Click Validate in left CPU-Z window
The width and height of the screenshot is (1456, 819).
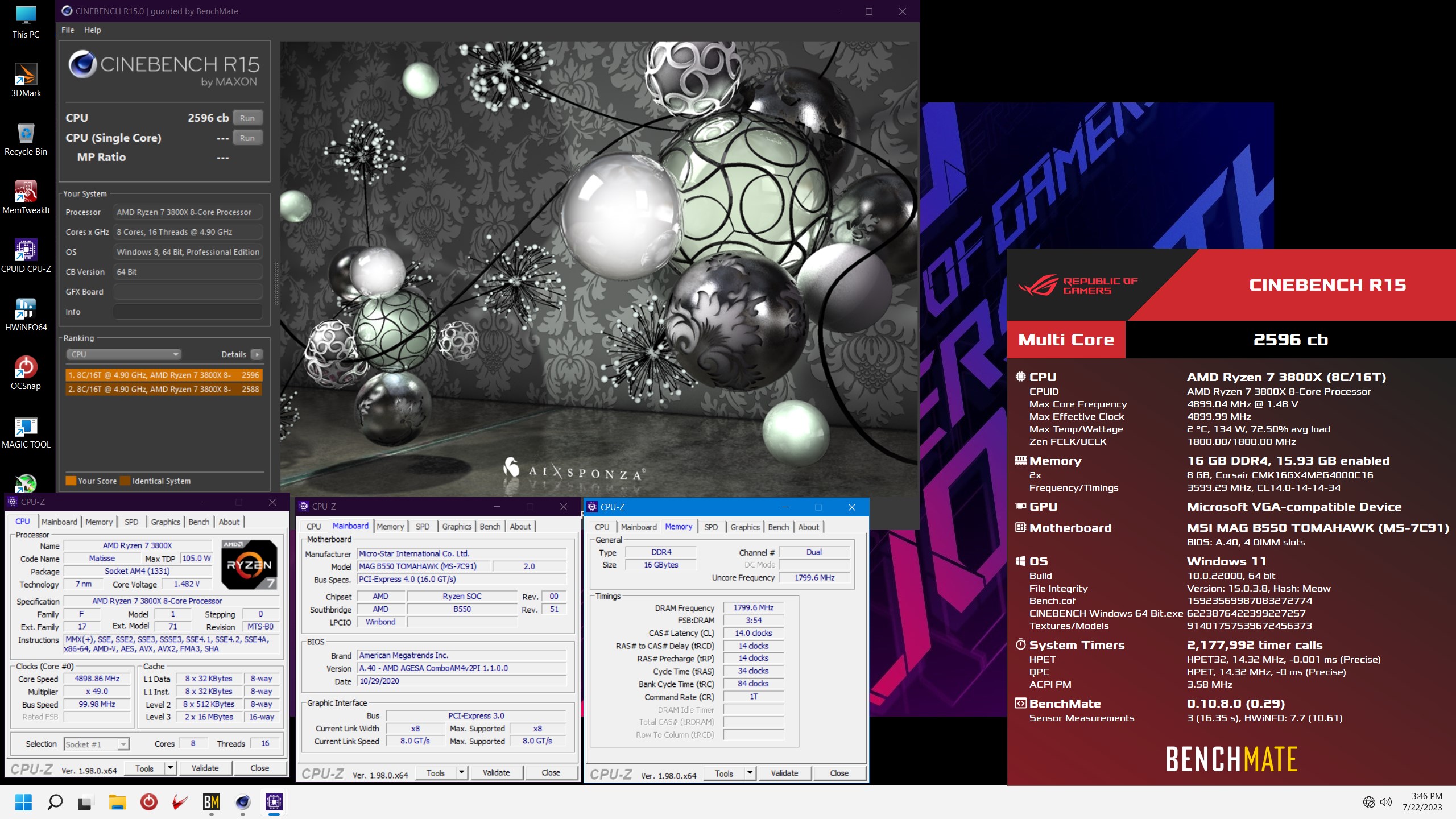coord(205,768)
